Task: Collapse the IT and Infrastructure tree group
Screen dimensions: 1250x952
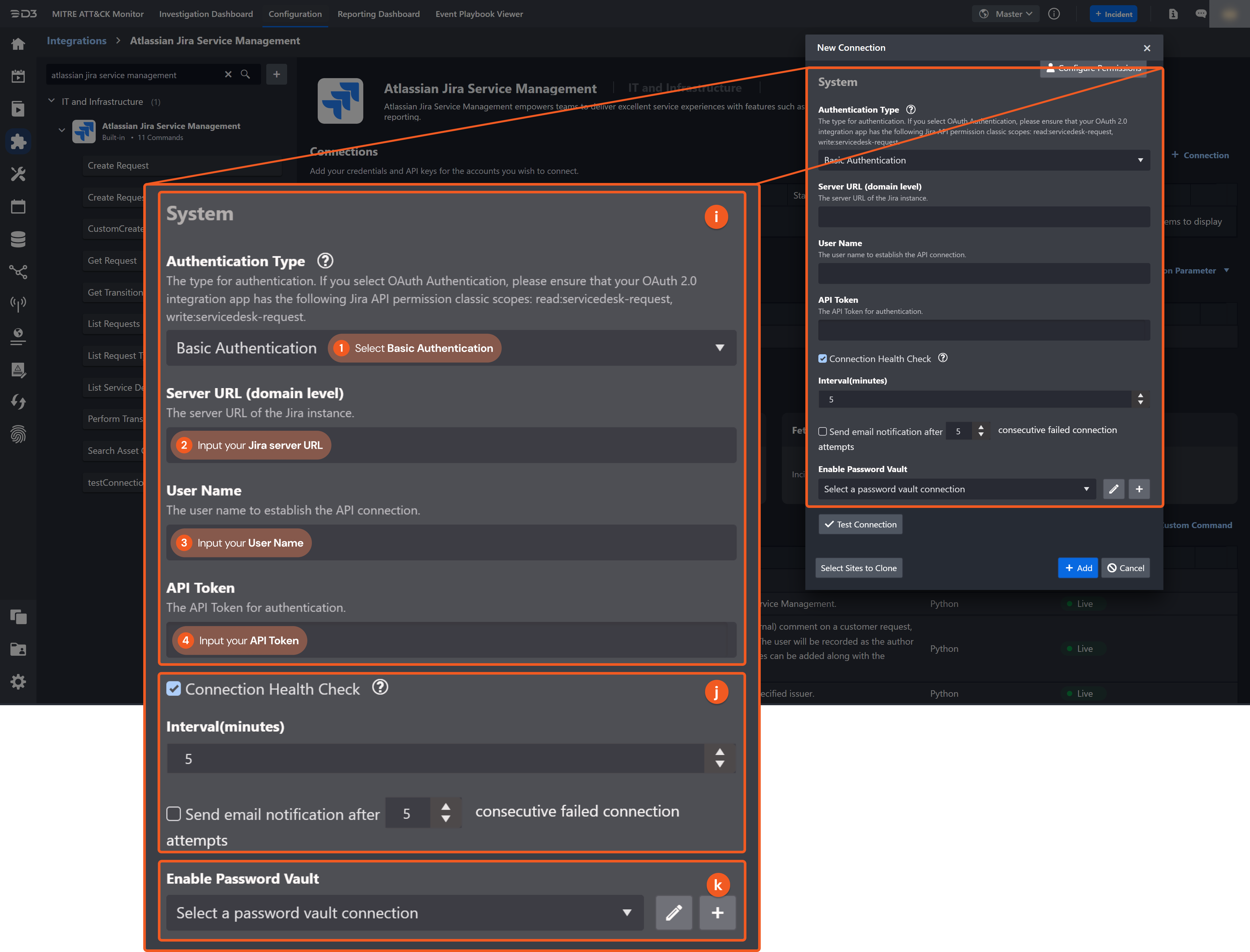Action: tap(51, 102)
